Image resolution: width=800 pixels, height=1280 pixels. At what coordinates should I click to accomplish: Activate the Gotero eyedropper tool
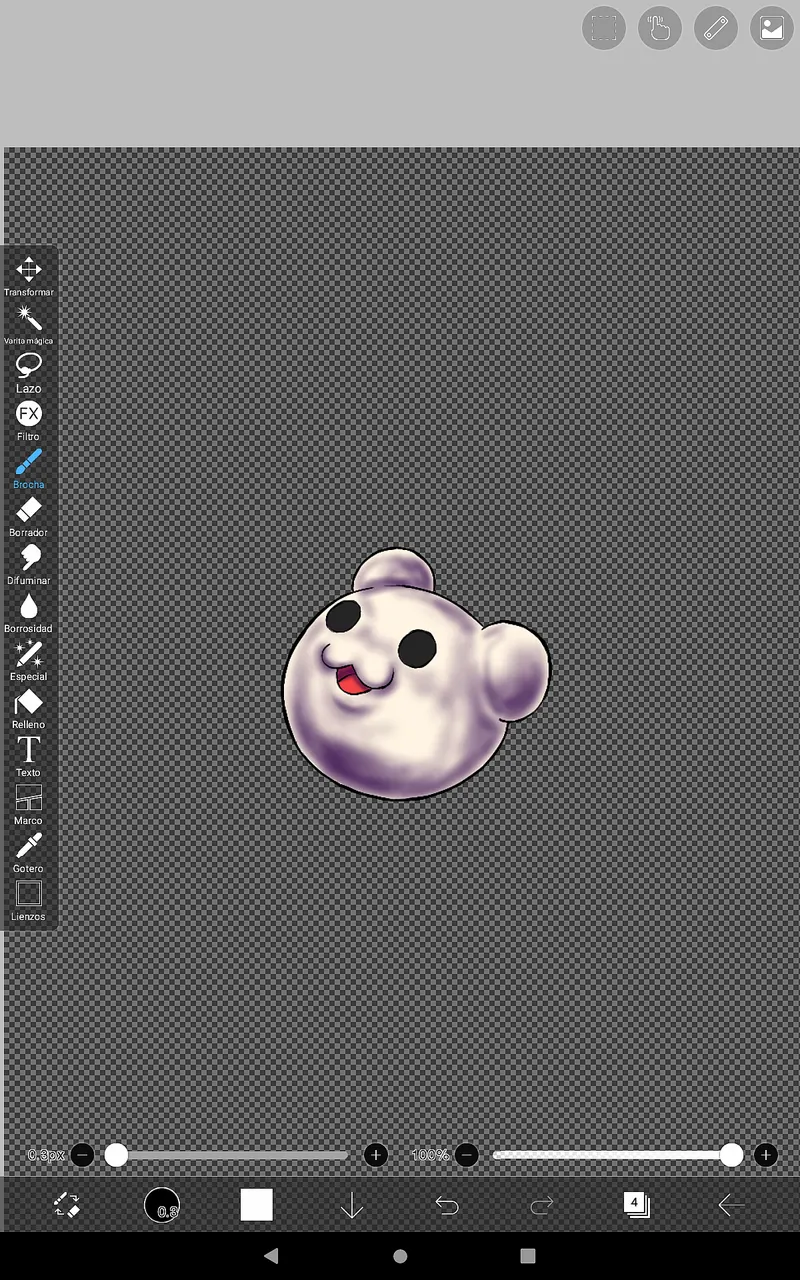tap(28, 852)
